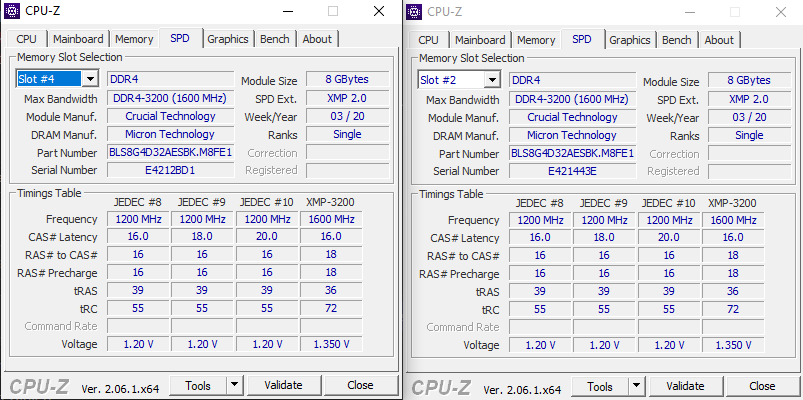Image resolution: width=803 pixels, height=400 pixels.
Task: Open the Graphics tab in the left window
Action: 228,39
